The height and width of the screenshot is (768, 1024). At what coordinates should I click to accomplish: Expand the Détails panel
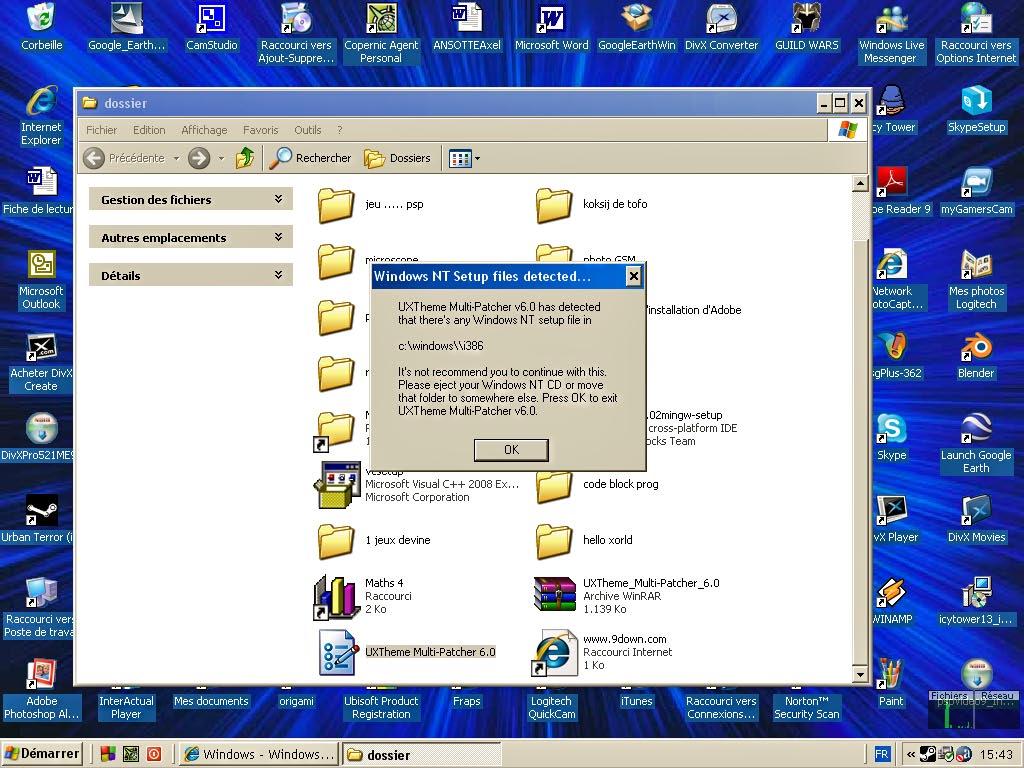pyautogui.click(x=191, y=276)
